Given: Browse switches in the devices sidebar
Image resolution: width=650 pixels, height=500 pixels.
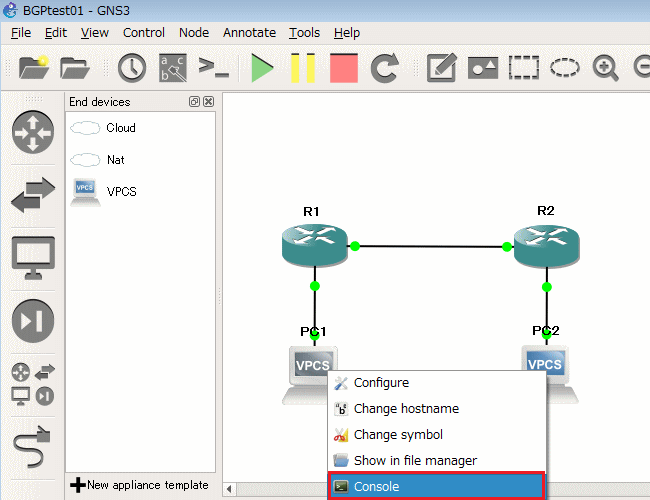Looking at the screenshot, I should (33, 195).
